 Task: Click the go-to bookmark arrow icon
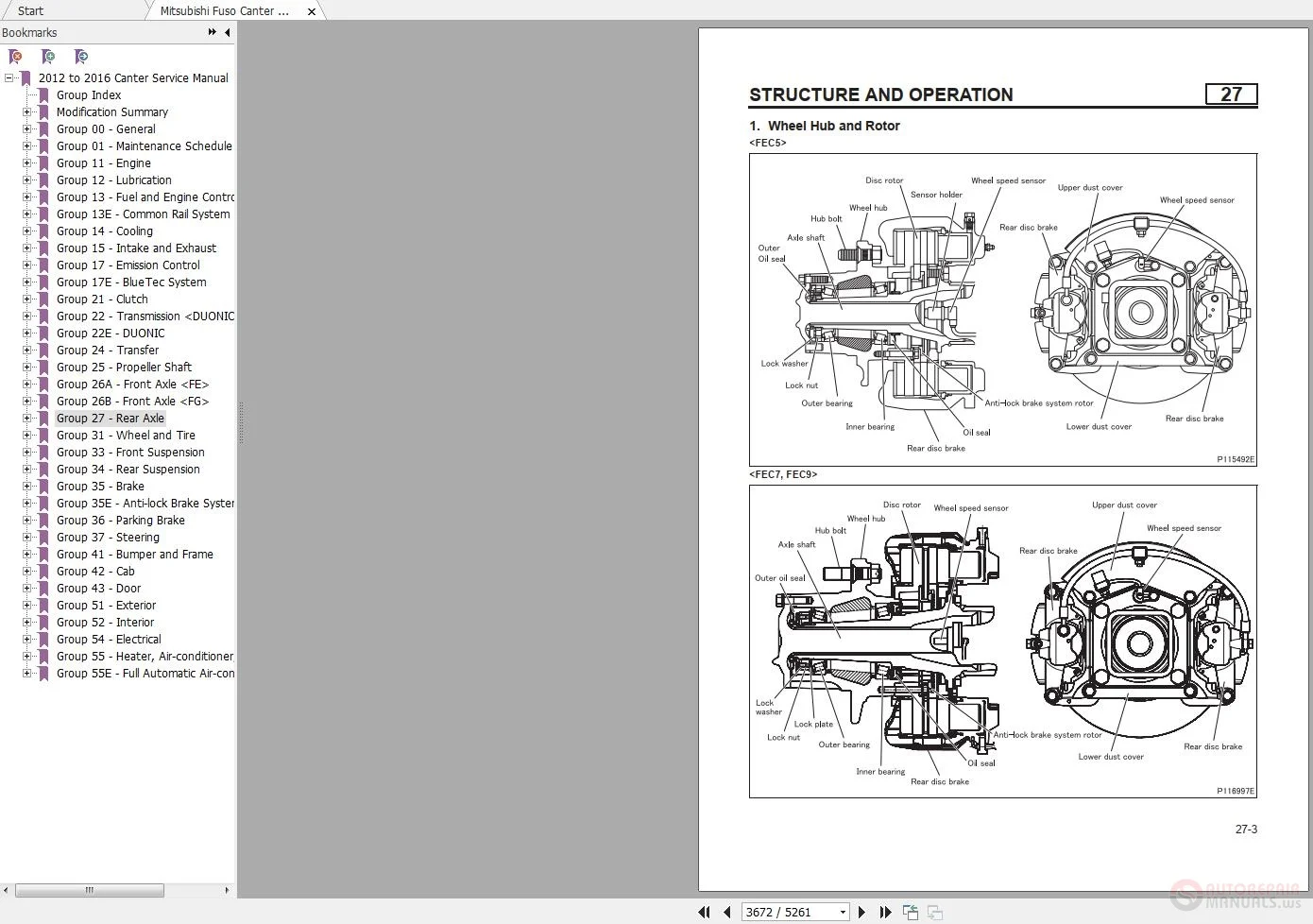(81, 57)
